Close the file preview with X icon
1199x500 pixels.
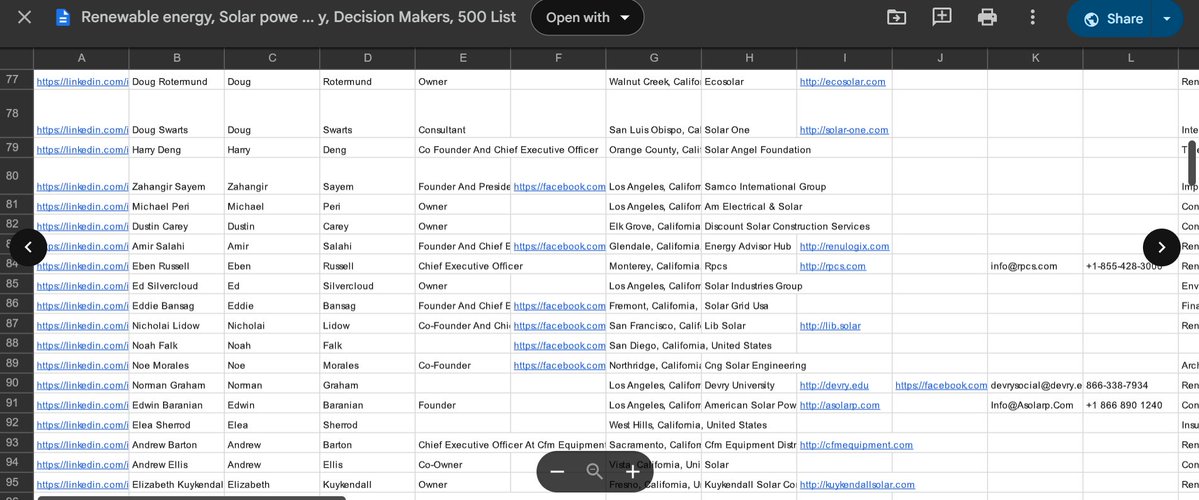[x=24, y=18]
